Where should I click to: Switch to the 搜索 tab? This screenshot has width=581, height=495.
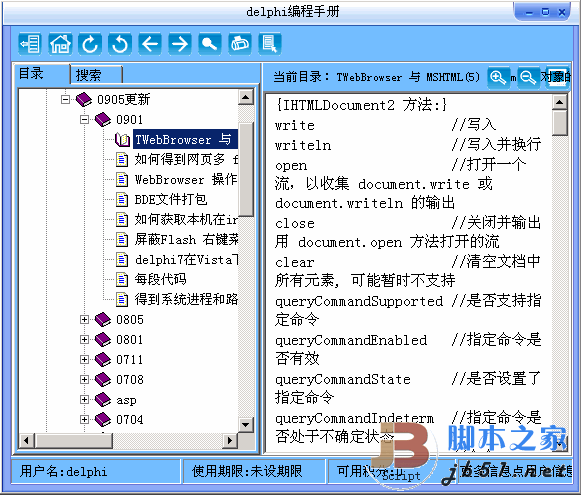coord(96,75)
